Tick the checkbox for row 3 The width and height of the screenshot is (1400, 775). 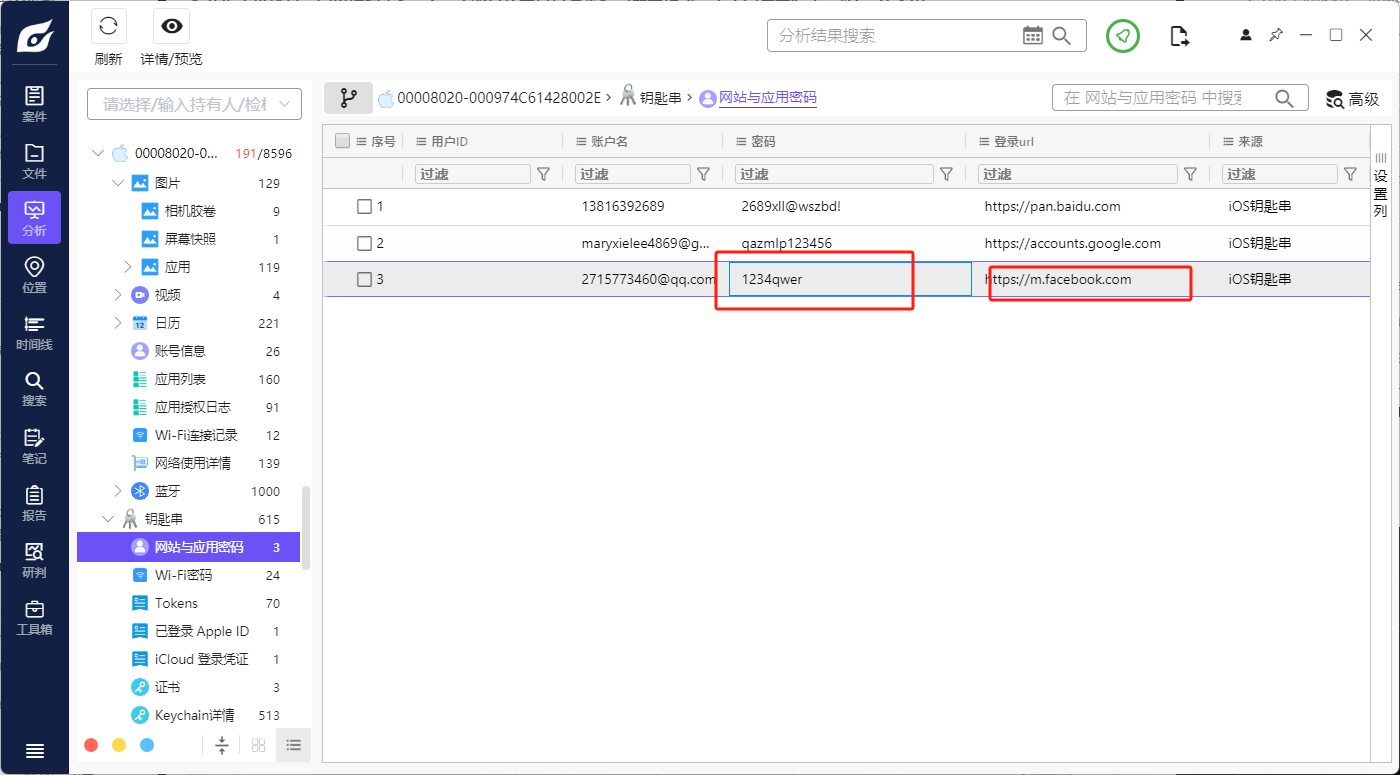coord(365,279)
